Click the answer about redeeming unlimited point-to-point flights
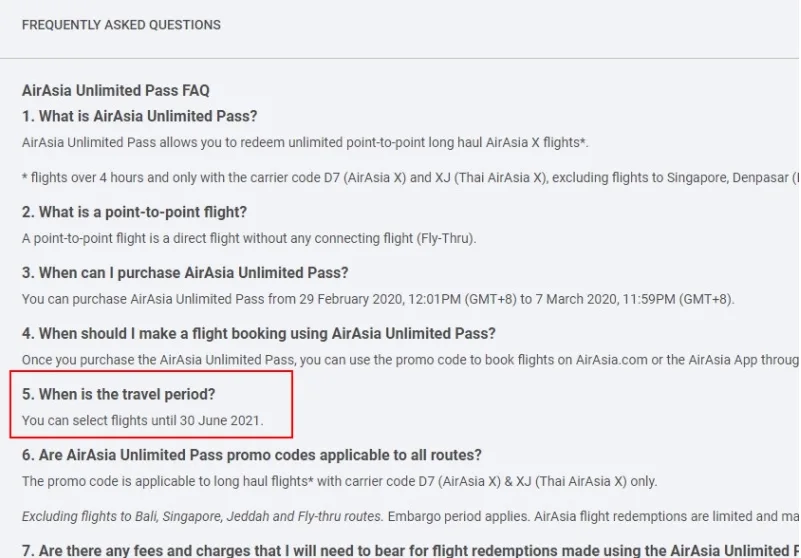The width and height of the screenshot is (801, 558). [x=305, y=143]
